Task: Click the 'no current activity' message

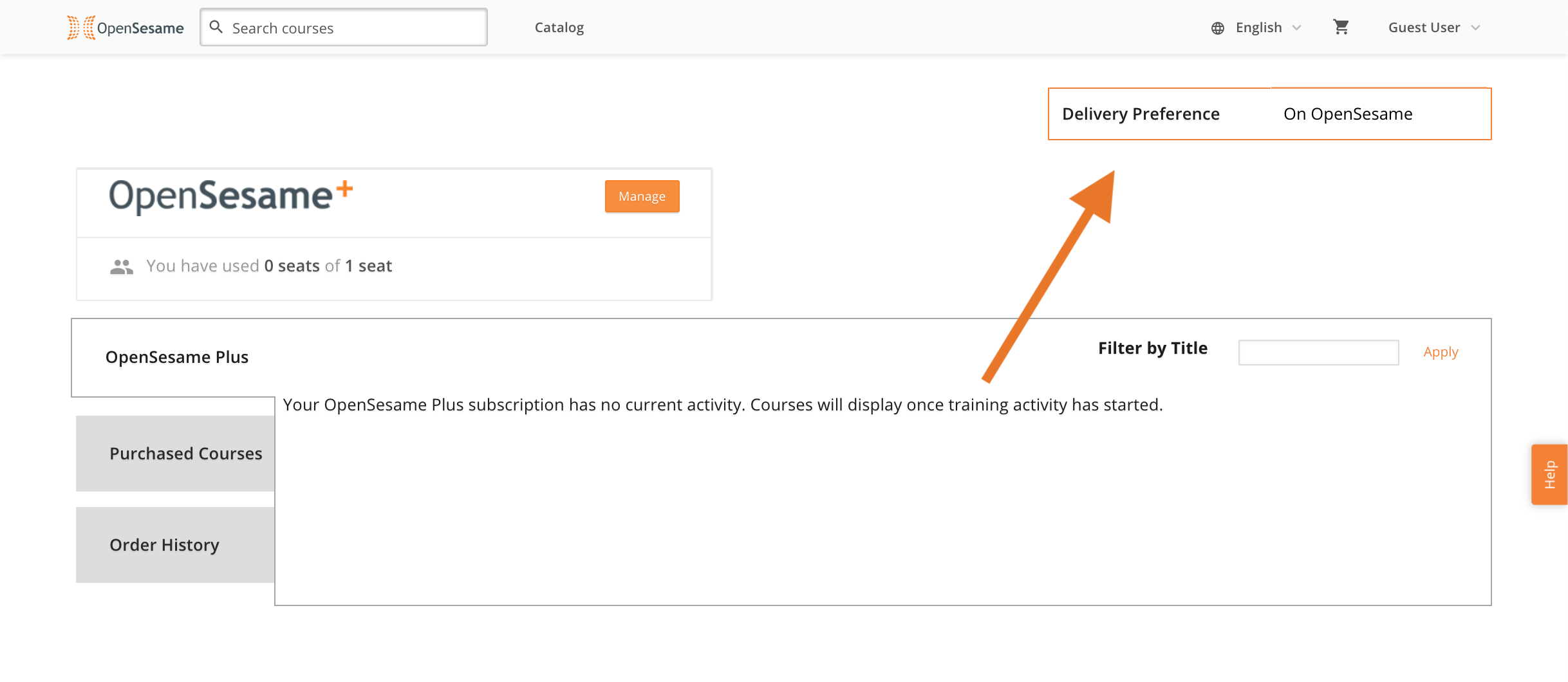Action: [723, 405]
